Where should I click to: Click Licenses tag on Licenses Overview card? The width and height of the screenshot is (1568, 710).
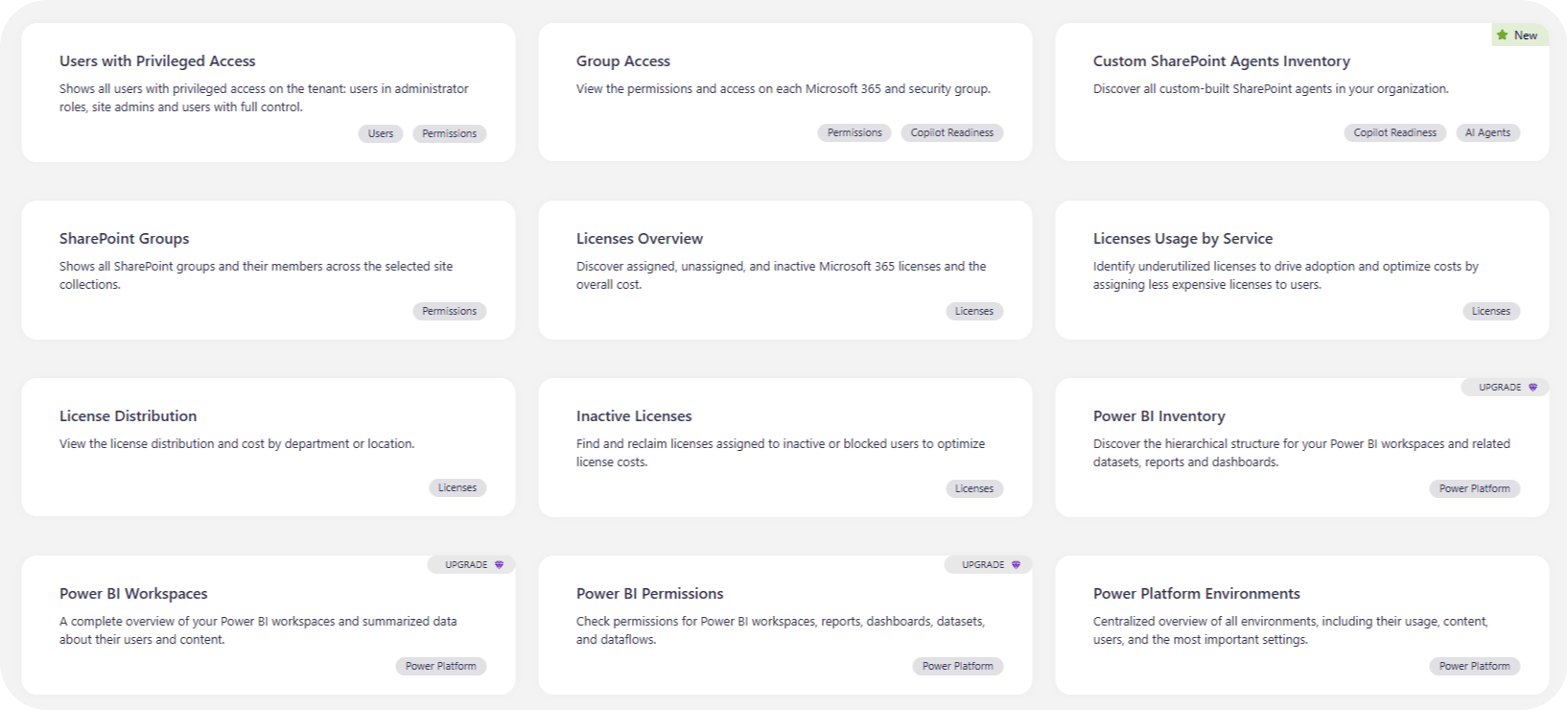coord(974,311)
